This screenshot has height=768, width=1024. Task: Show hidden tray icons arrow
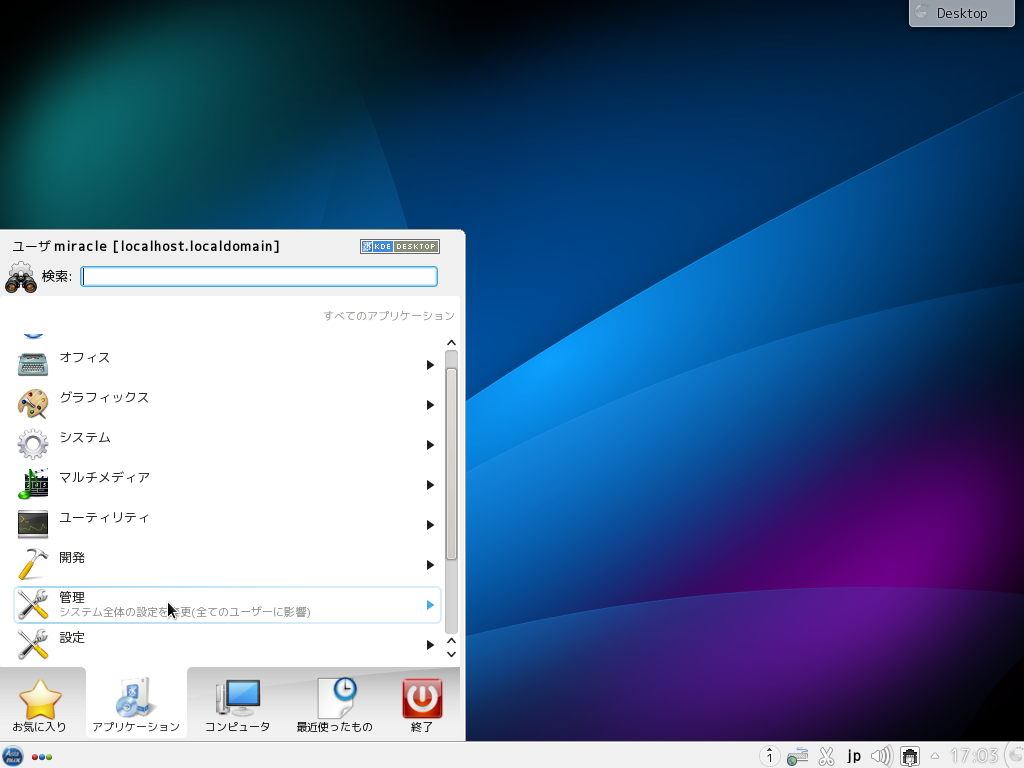[x=935, y=756]
